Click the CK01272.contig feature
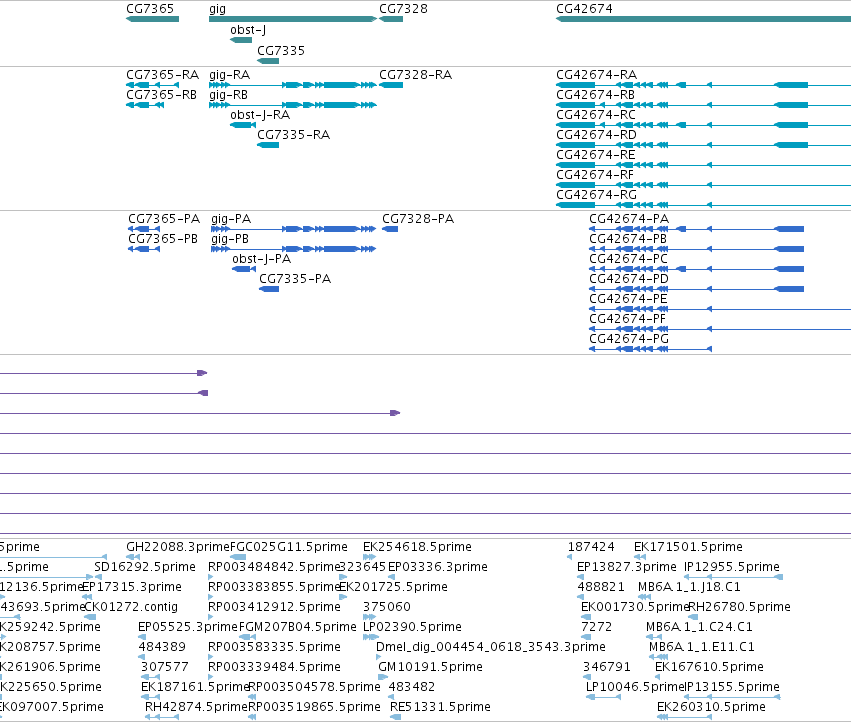The height and width of the screenshot is (722, 851). pos(91,617)
